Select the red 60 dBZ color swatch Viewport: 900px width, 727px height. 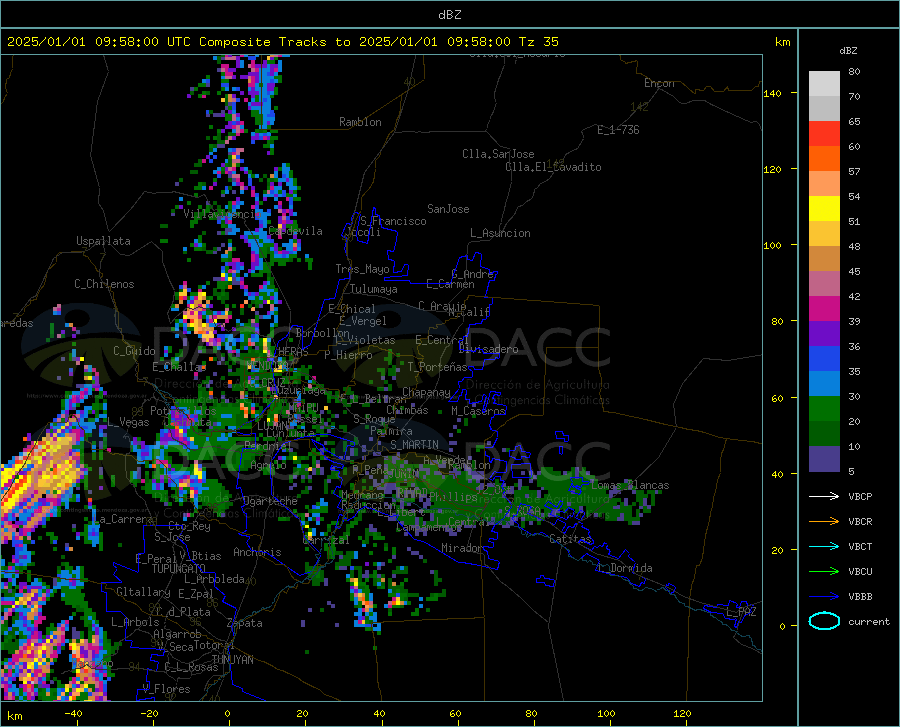click(824, 134)
